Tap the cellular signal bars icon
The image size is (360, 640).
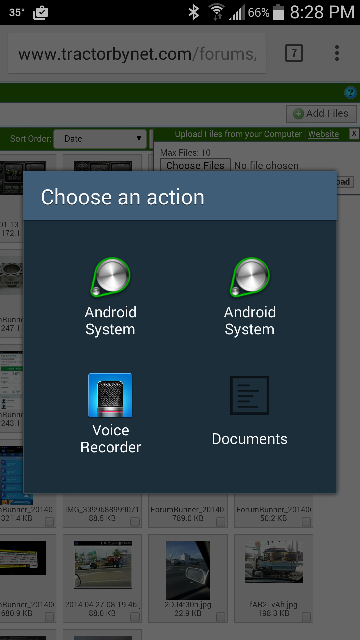(237, 13)
